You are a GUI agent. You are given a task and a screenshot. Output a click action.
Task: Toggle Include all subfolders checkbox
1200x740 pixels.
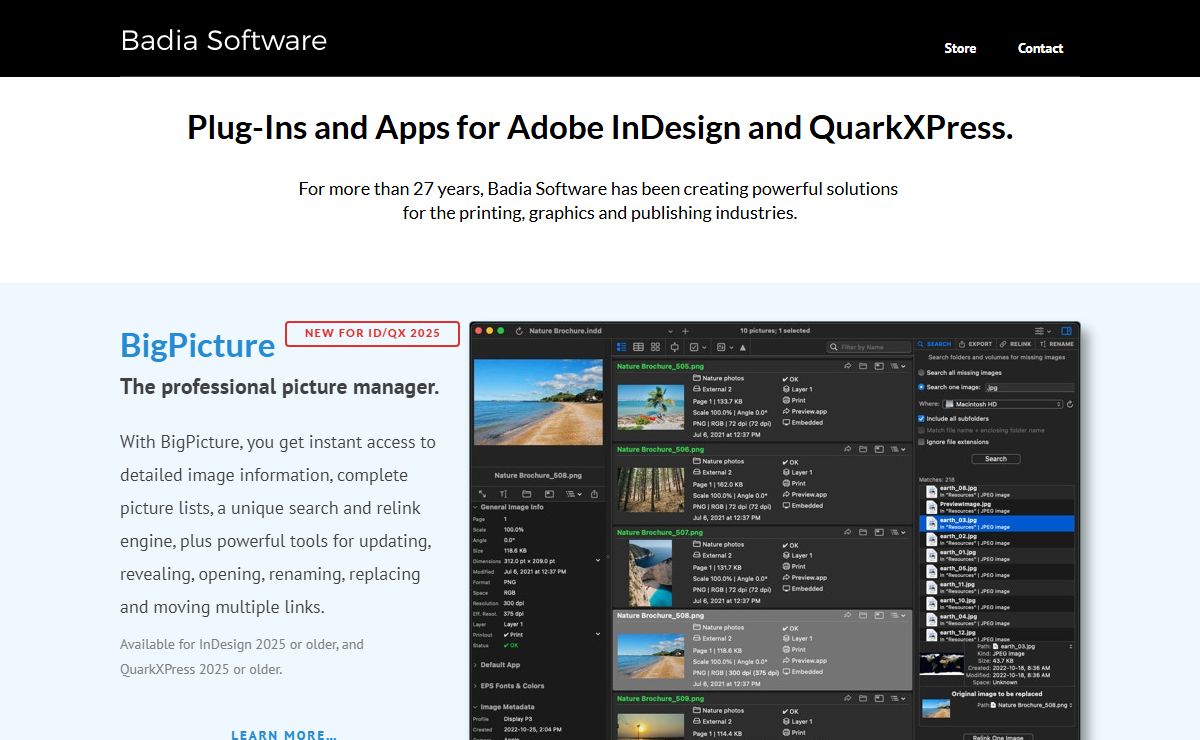921,419
